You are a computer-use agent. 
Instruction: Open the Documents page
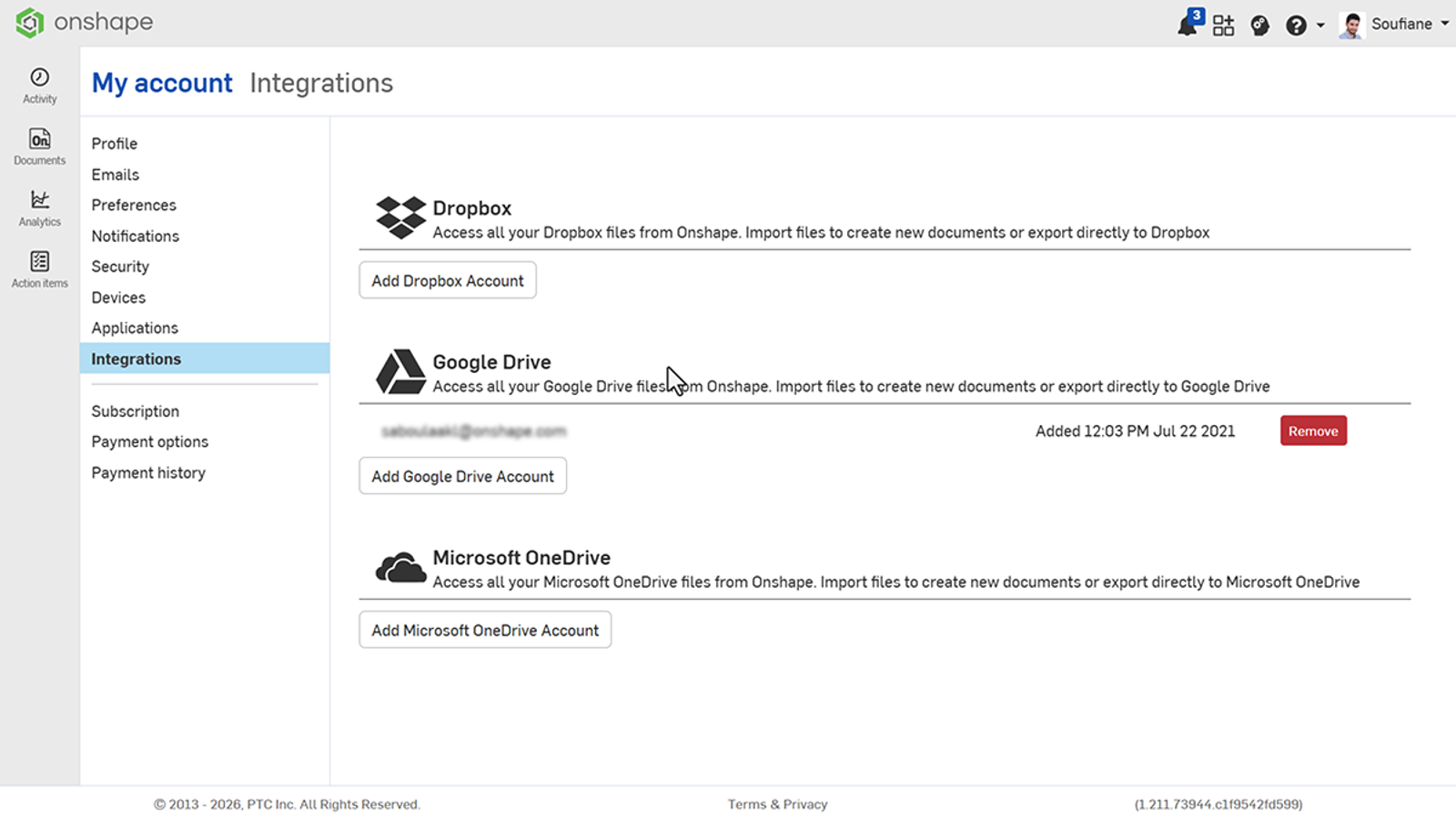click(39, 146)
